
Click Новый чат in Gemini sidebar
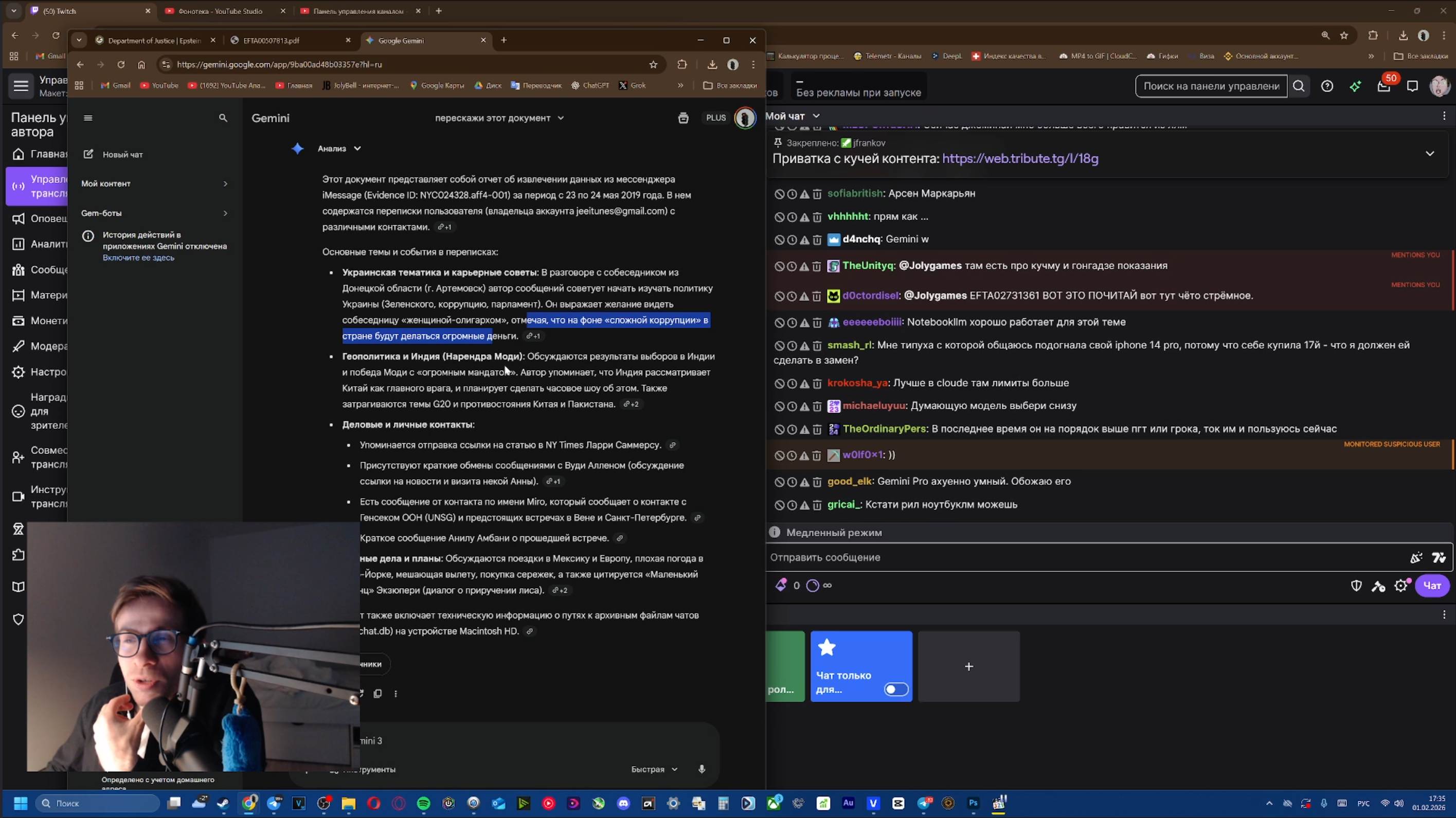(x=122, y=154)
